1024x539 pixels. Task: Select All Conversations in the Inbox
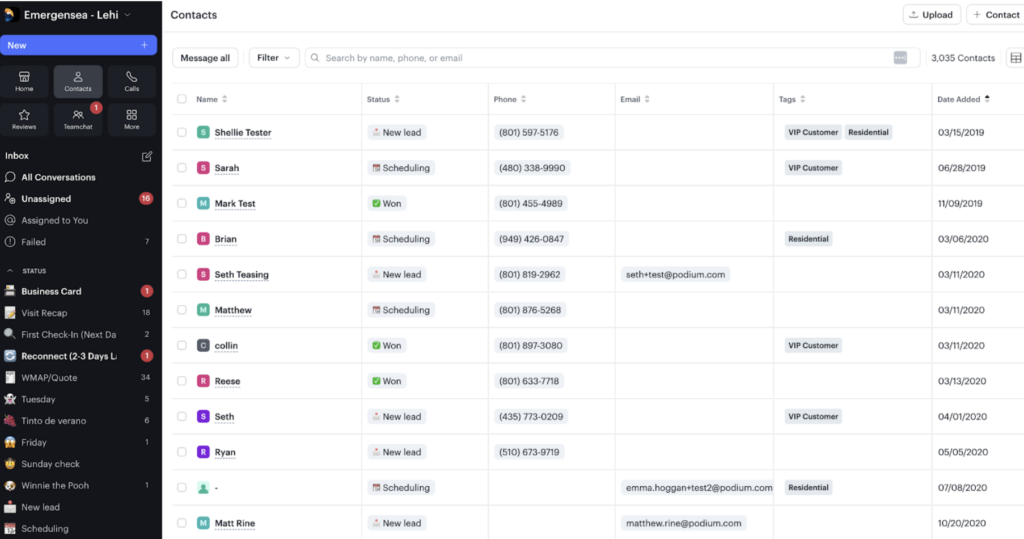(58, 177)
